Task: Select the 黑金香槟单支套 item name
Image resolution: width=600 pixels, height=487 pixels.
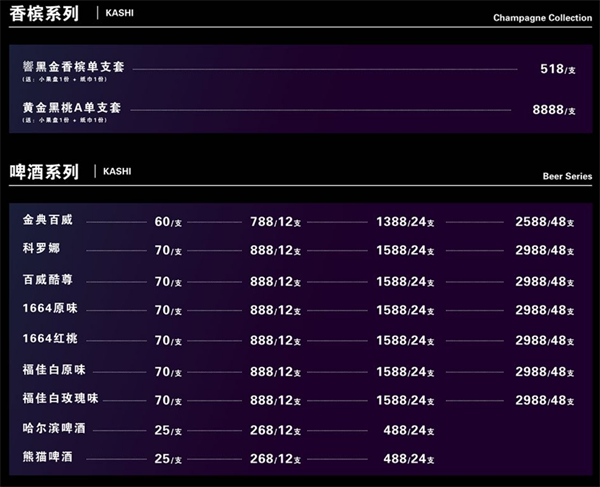Action: [x=73, y=67]
